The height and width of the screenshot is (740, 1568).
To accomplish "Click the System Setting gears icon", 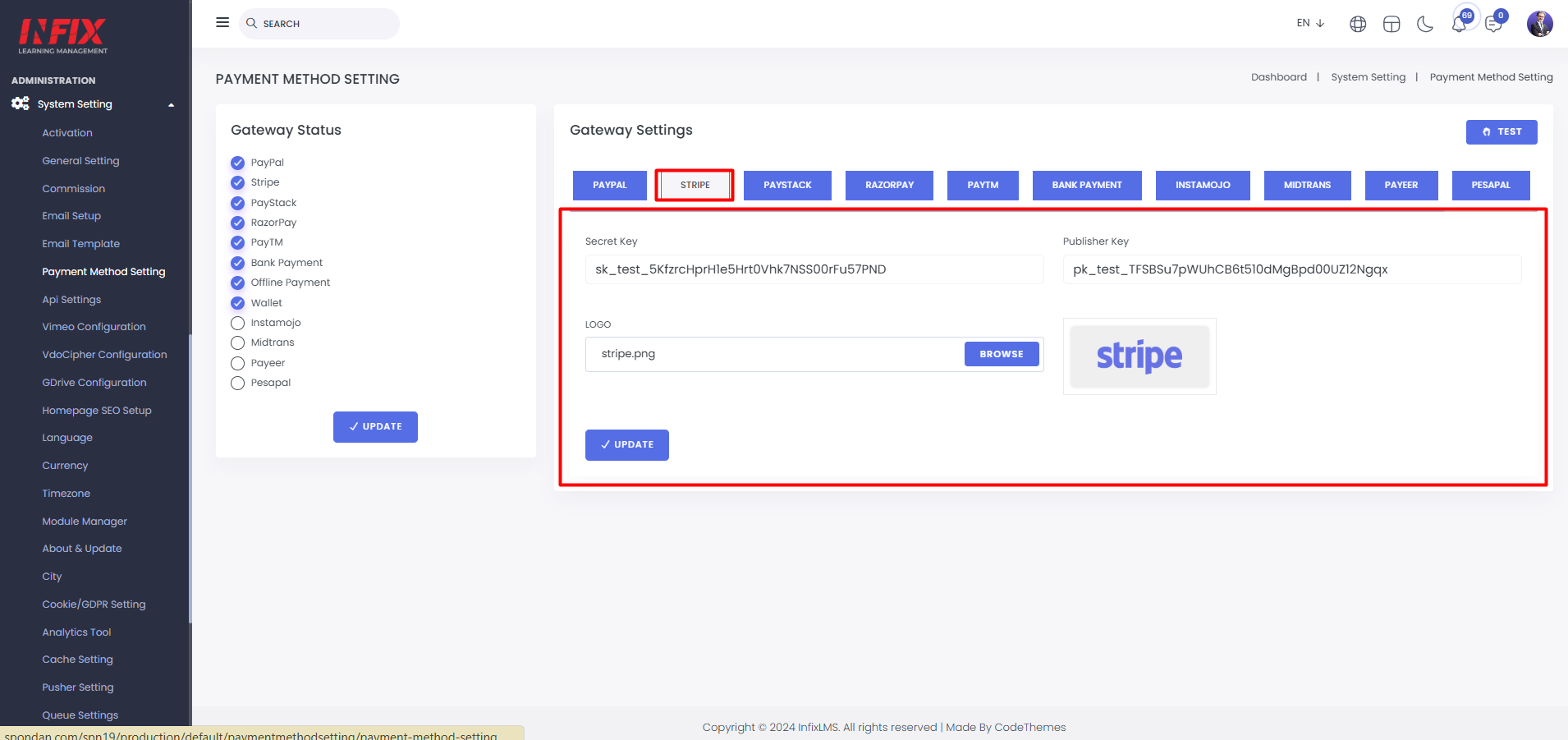I will click(x=21, y=103).
